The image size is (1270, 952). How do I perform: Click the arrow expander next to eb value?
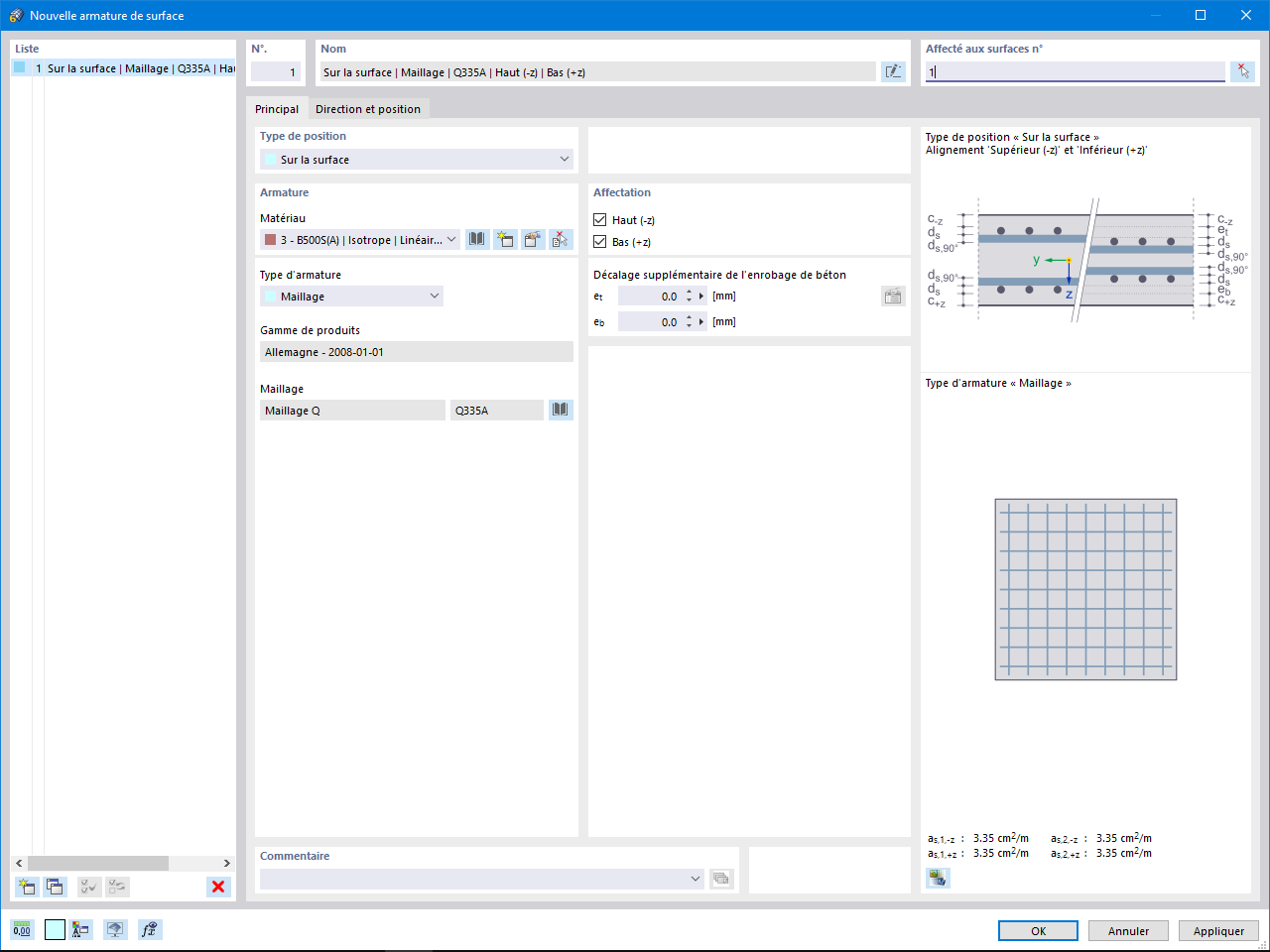click(701, 321)
